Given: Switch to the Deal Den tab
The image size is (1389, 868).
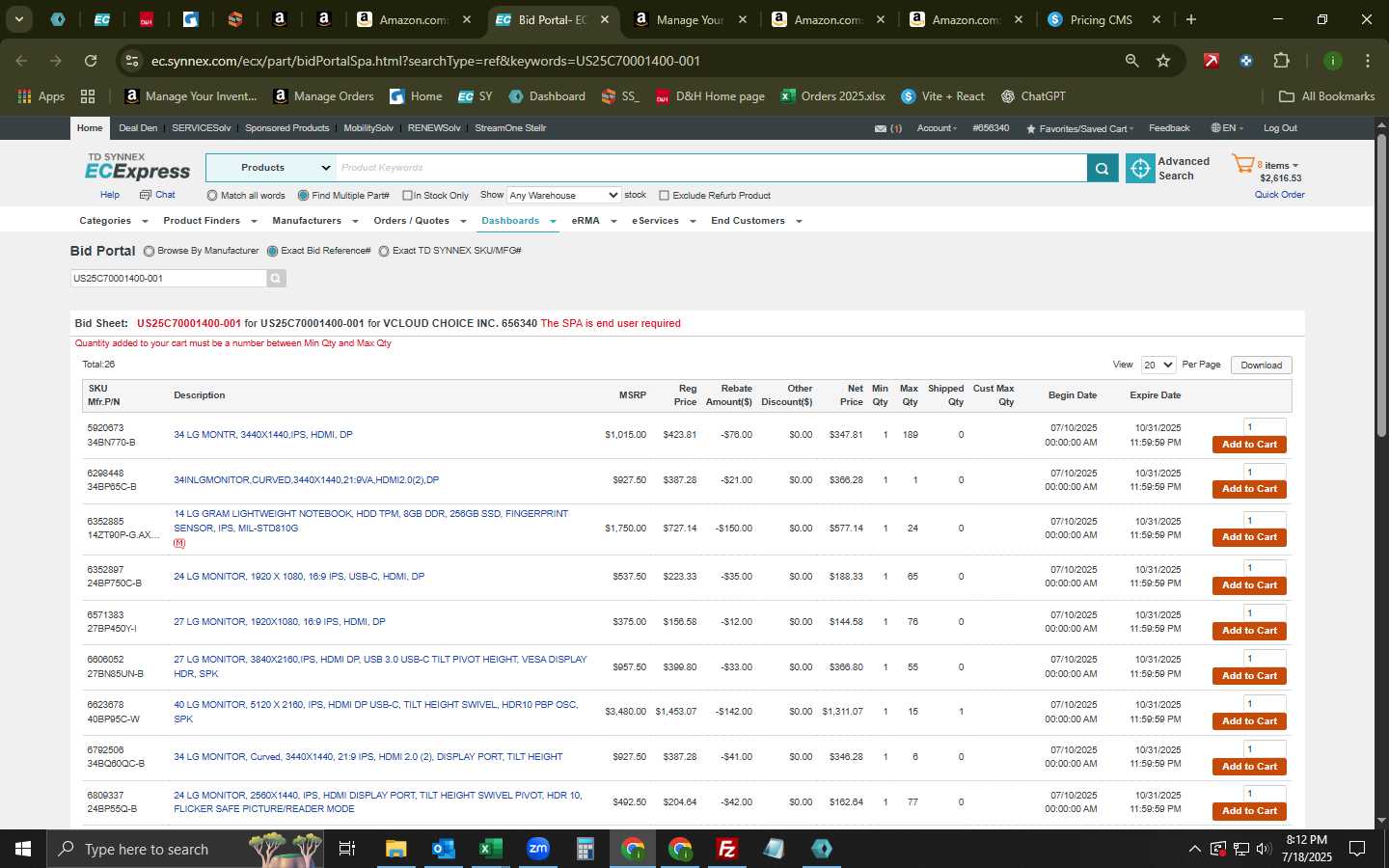Looking at the screenshot, I should 138,128.
